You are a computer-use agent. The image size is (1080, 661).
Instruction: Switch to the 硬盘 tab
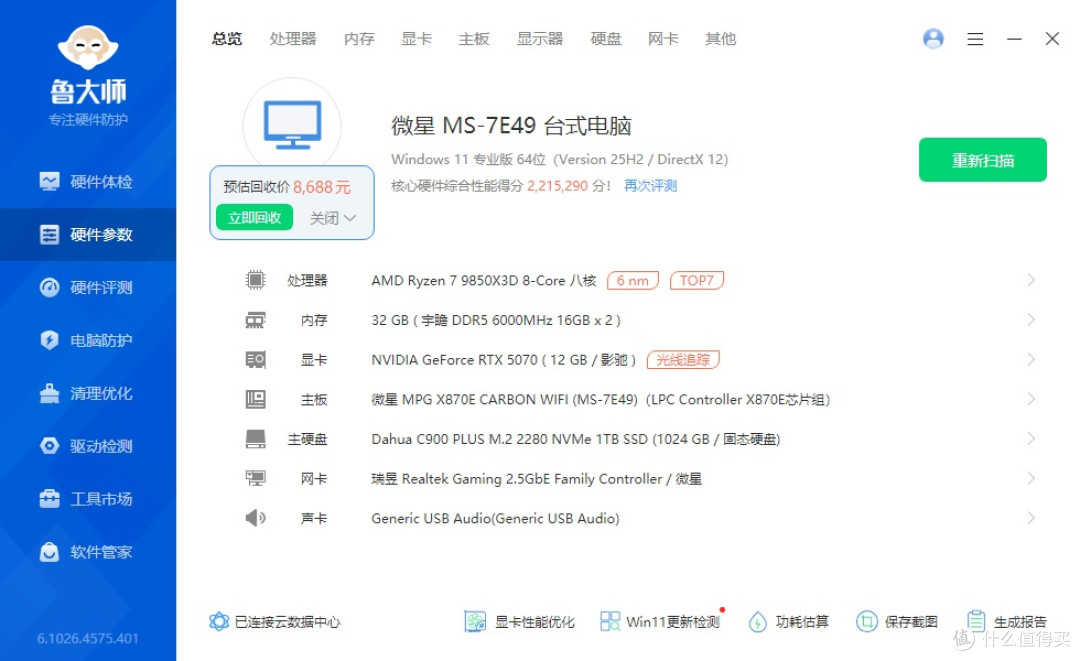coord(605,39)
